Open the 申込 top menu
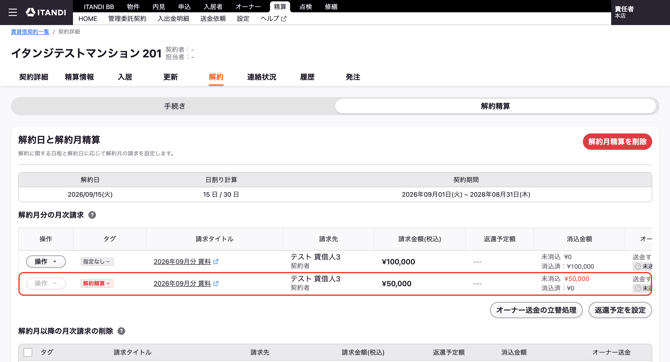670x362 pixels. coord(184,6)
